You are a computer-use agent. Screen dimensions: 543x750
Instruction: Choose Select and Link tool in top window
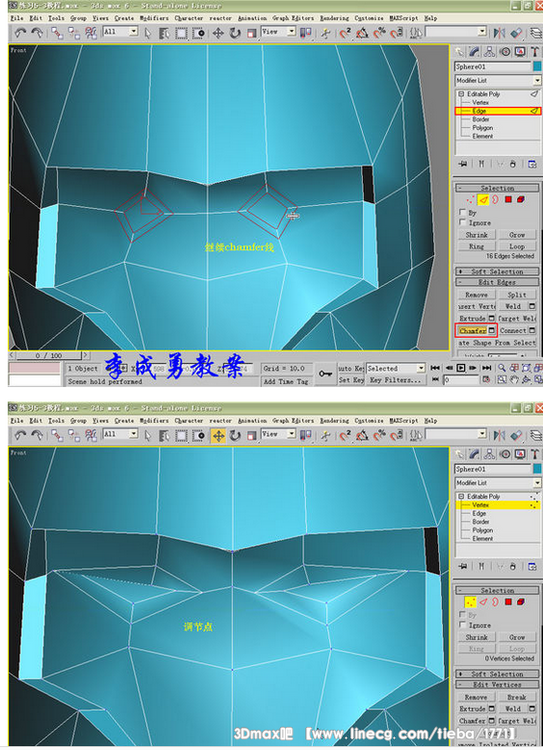[x=57, y=33]
